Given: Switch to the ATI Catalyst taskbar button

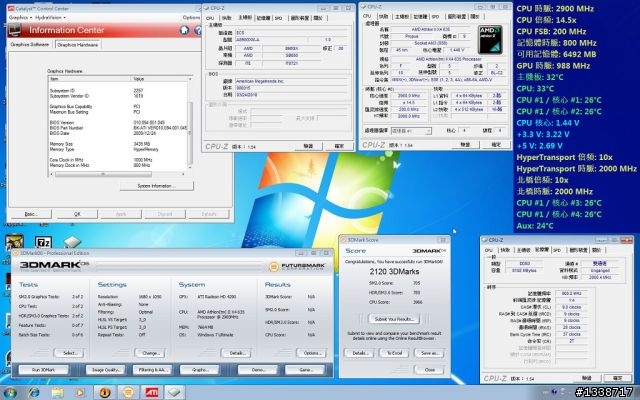Looking at the screenshot, I should (x=152, y=393).
